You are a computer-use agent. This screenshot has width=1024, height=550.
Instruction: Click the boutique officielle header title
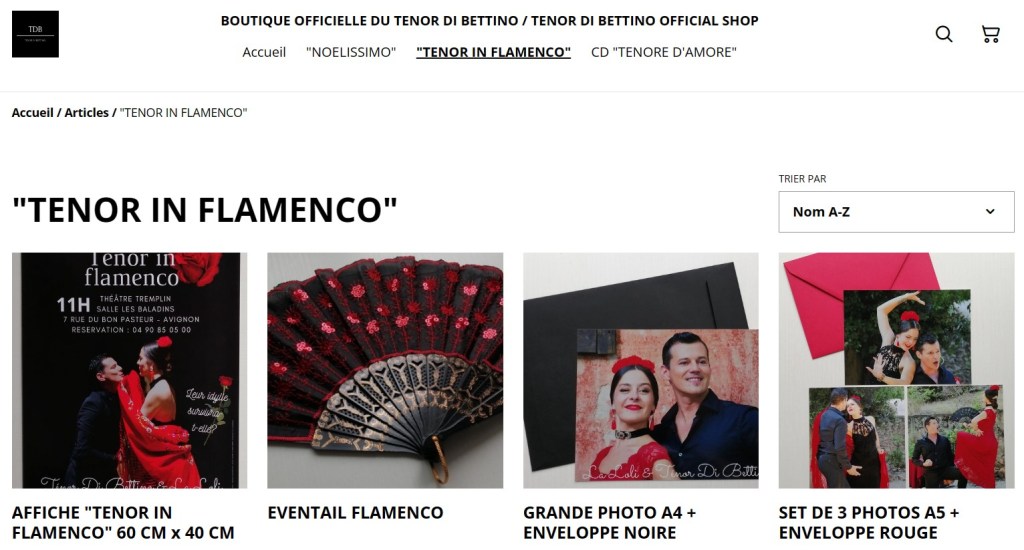[x=490, y=21]
